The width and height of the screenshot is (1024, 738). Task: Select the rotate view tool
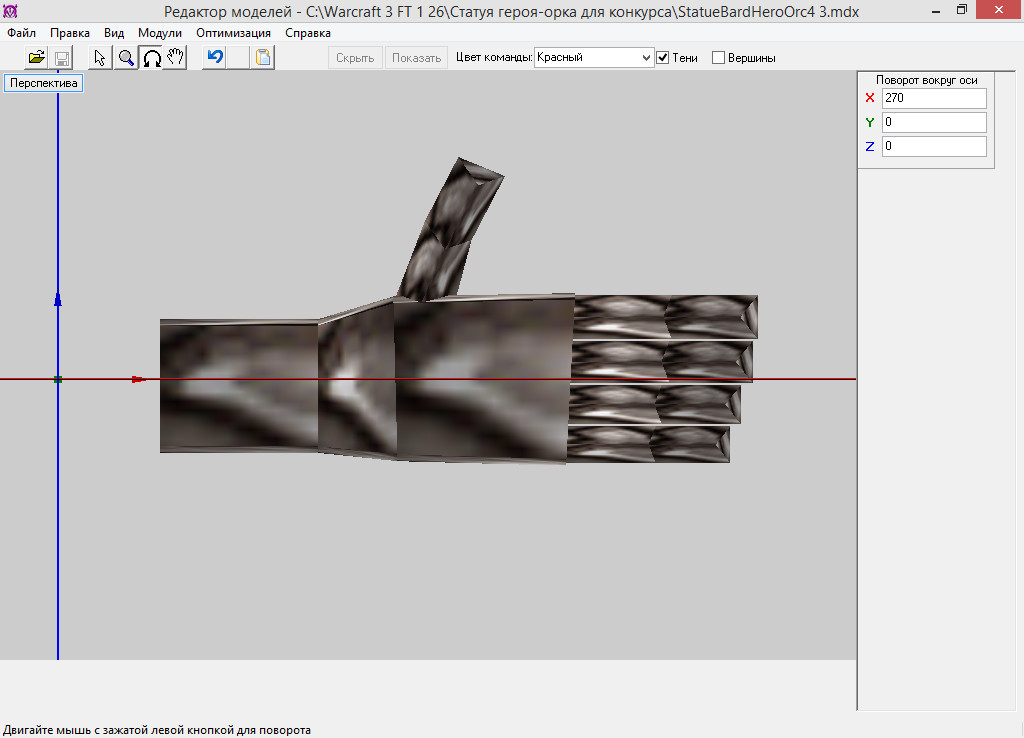pos(151,58)
